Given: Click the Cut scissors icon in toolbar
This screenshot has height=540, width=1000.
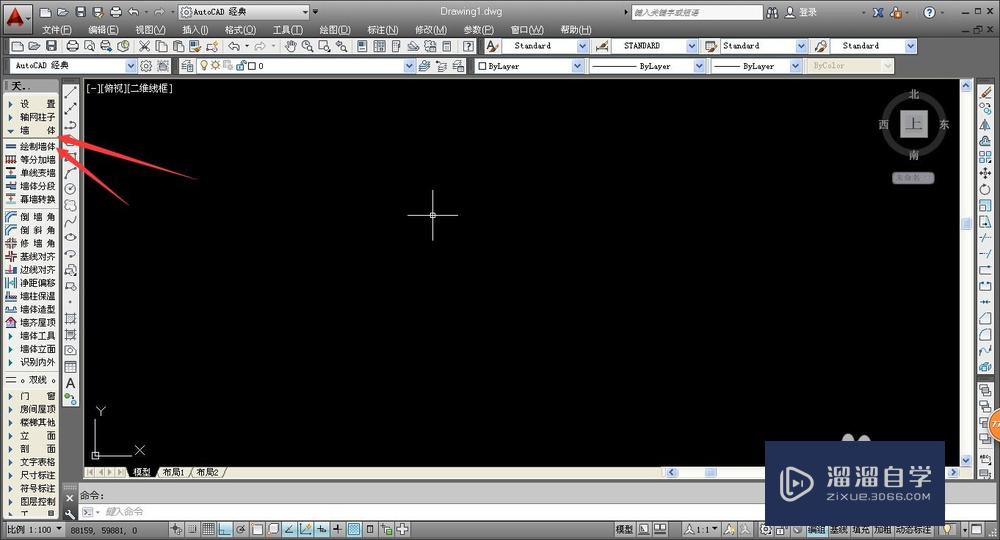Looking at the screenshot, I should pos(145,46).
